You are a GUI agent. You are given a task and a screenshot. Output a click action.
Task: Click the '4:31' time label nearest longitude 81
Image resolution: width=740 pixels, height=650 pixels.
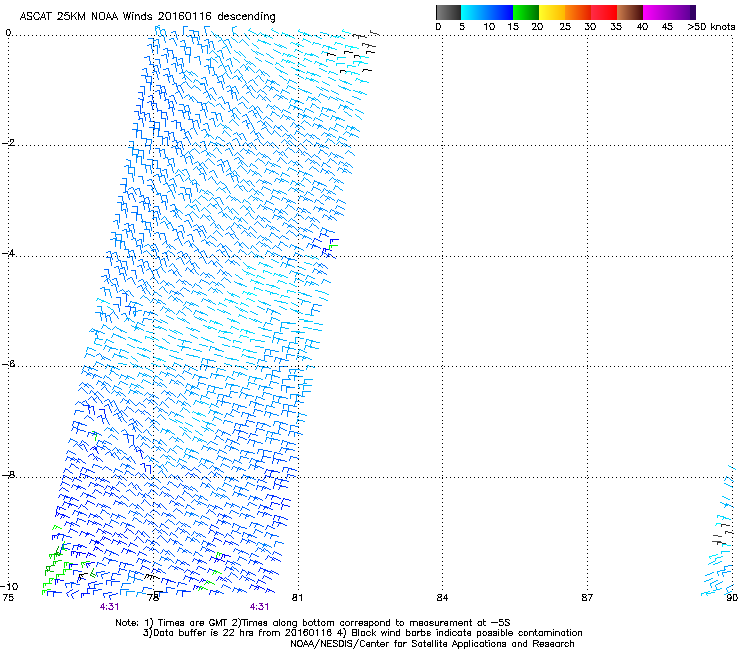[260, 607]
